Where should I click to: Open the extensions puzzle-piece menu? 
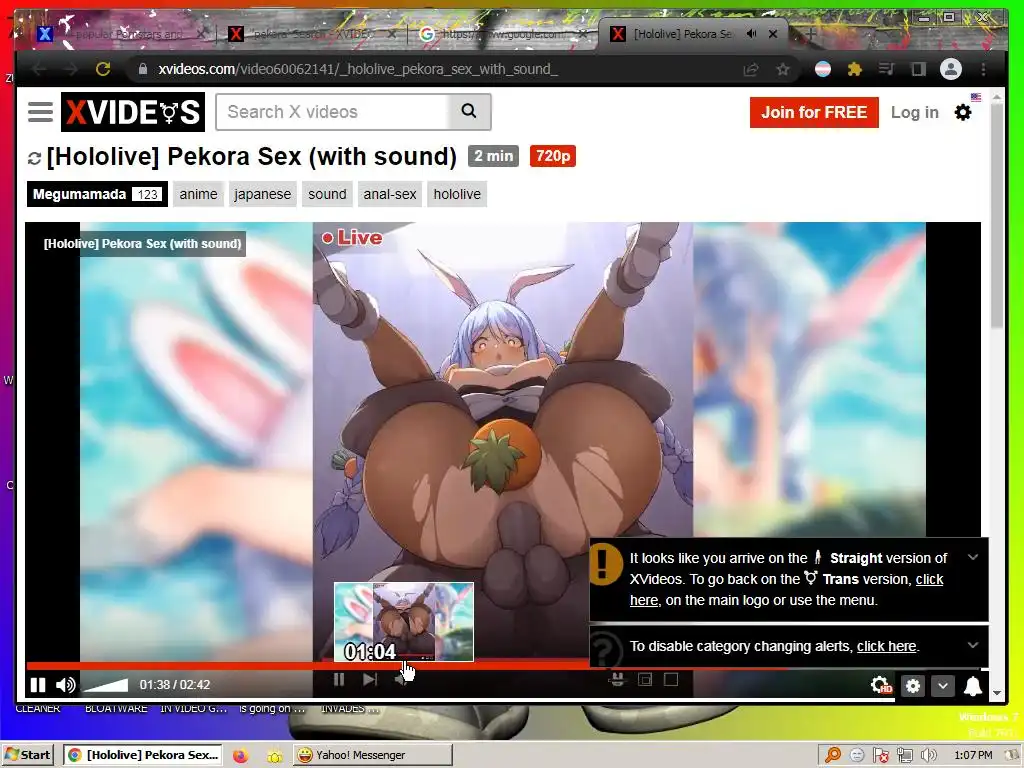pos(854,69)
